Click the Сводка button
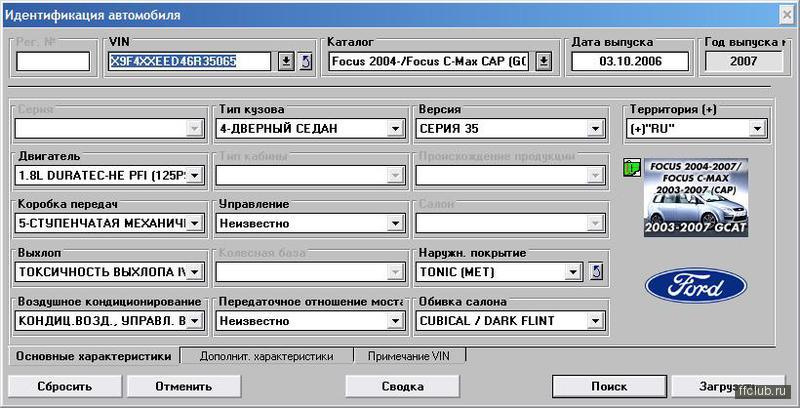Viewport: 800px width, 408px height. [x=403, y=386]
